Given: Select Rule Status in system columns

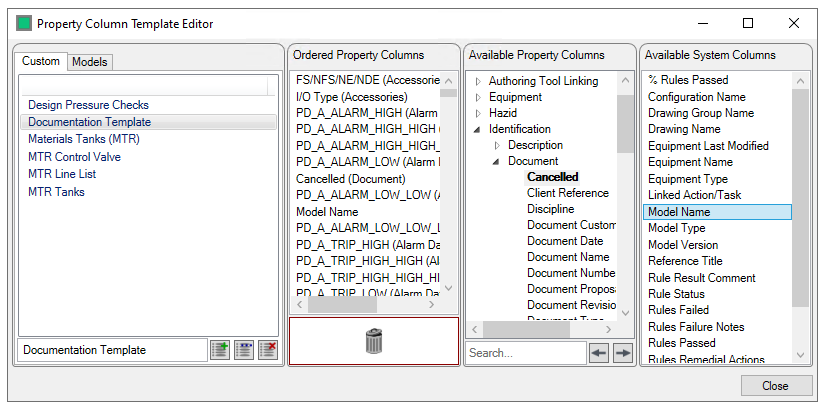Looking at the screenshot, I should pos(676,294).
